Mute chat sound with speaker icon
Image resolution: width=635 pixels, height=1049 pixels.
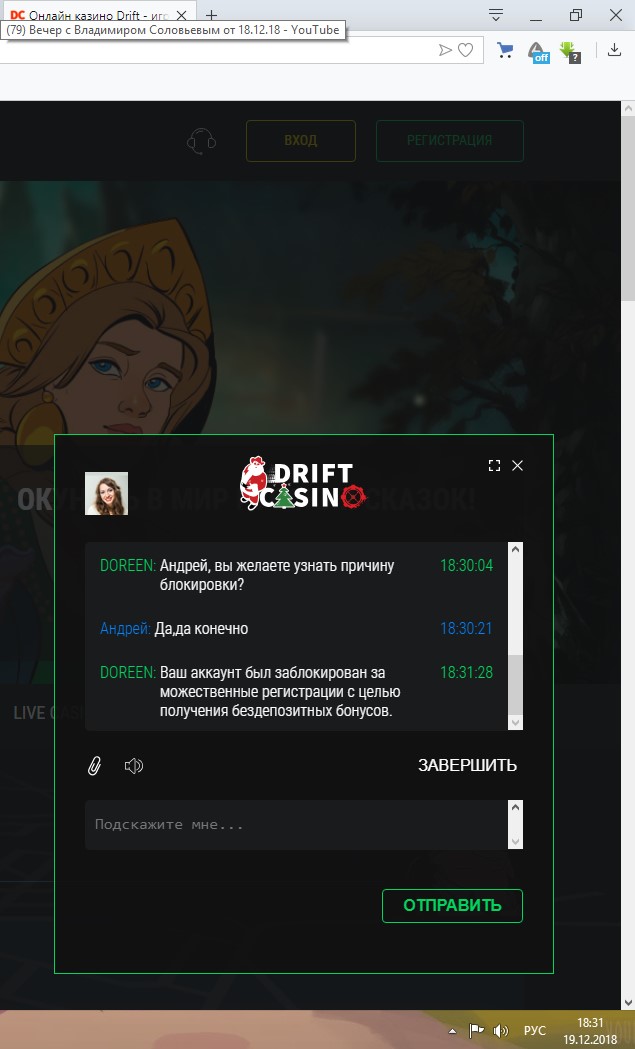tap(134, 765)
